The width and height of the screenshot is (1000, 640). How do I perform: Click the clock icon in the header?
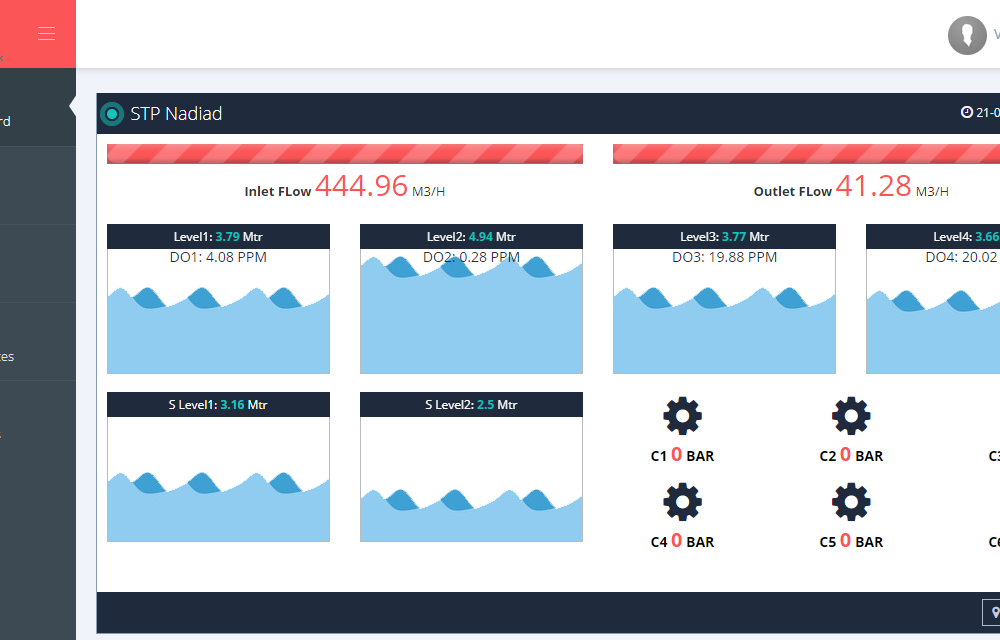(966, 113)
